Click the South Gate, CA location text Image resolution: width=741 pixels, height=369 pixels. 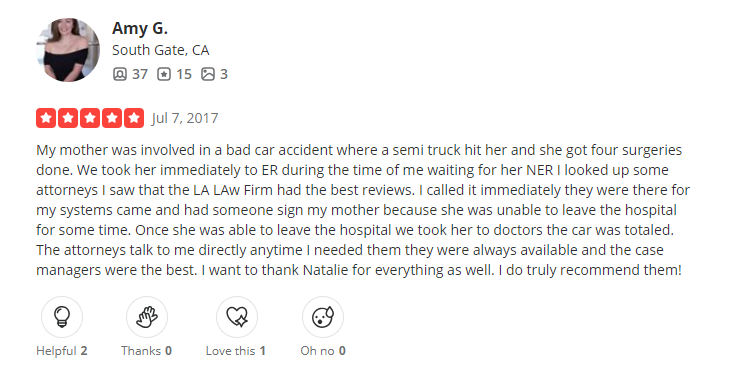[x=161, y=50]
